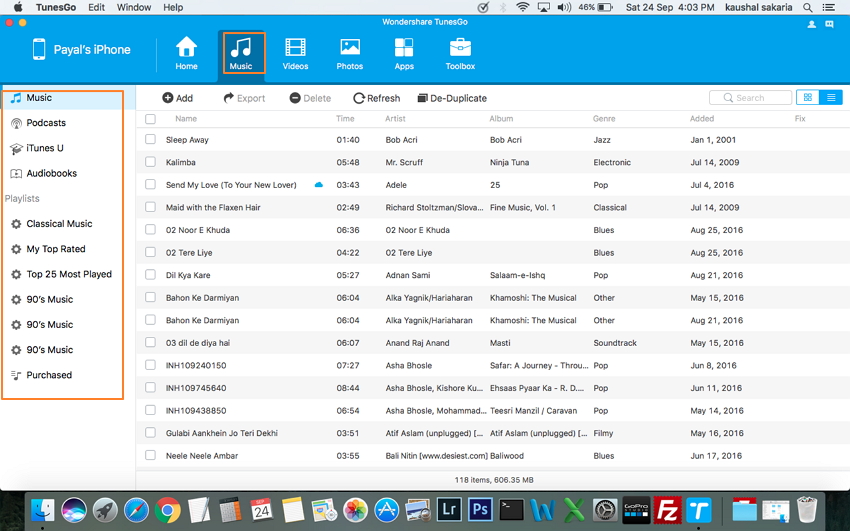Switch to list view
Screen dimensions: 850x531
point(831,98)
